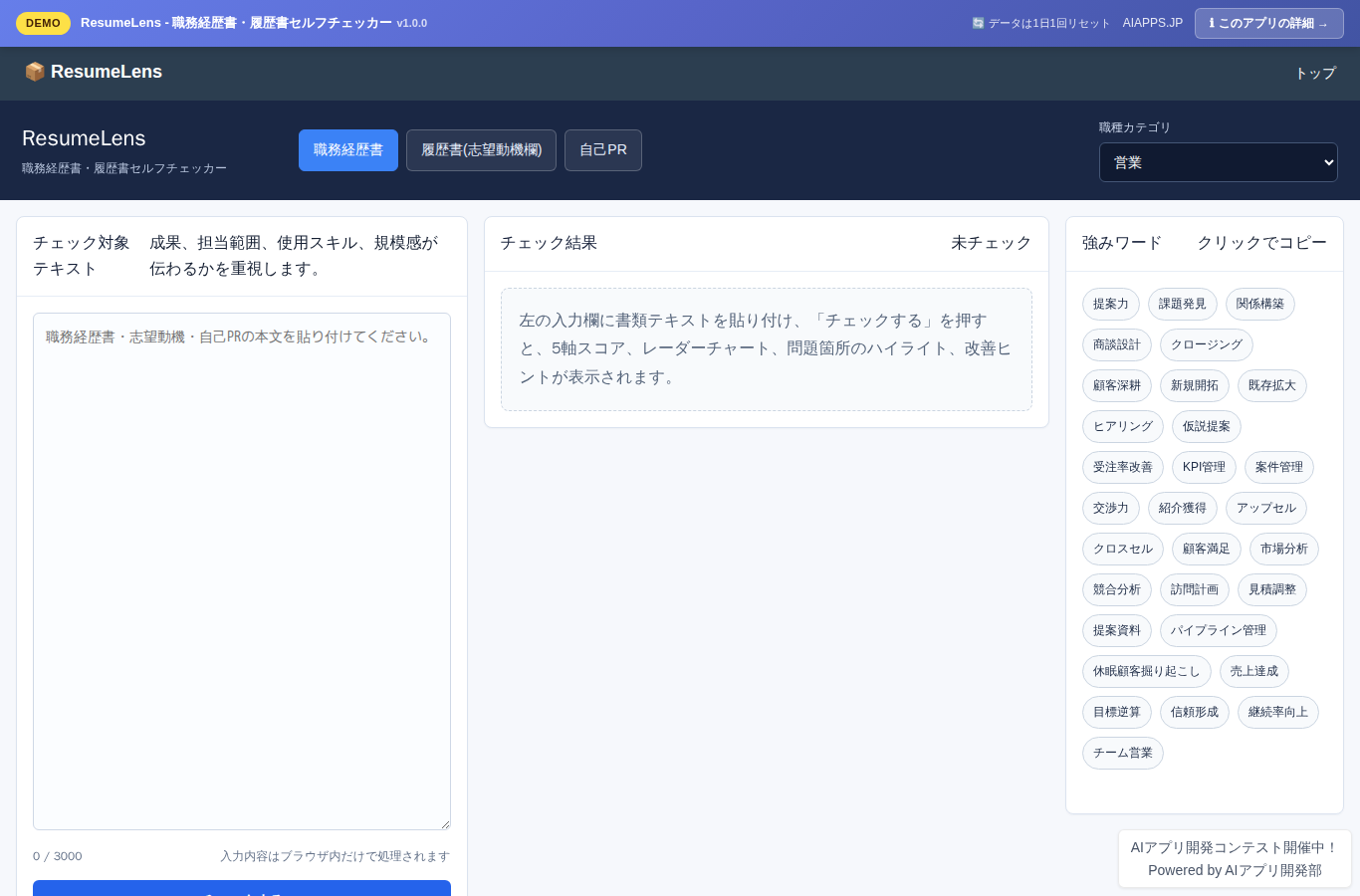1360x896 pixels.
Task: Click the 未チェック status label
Action: point(992,243)
